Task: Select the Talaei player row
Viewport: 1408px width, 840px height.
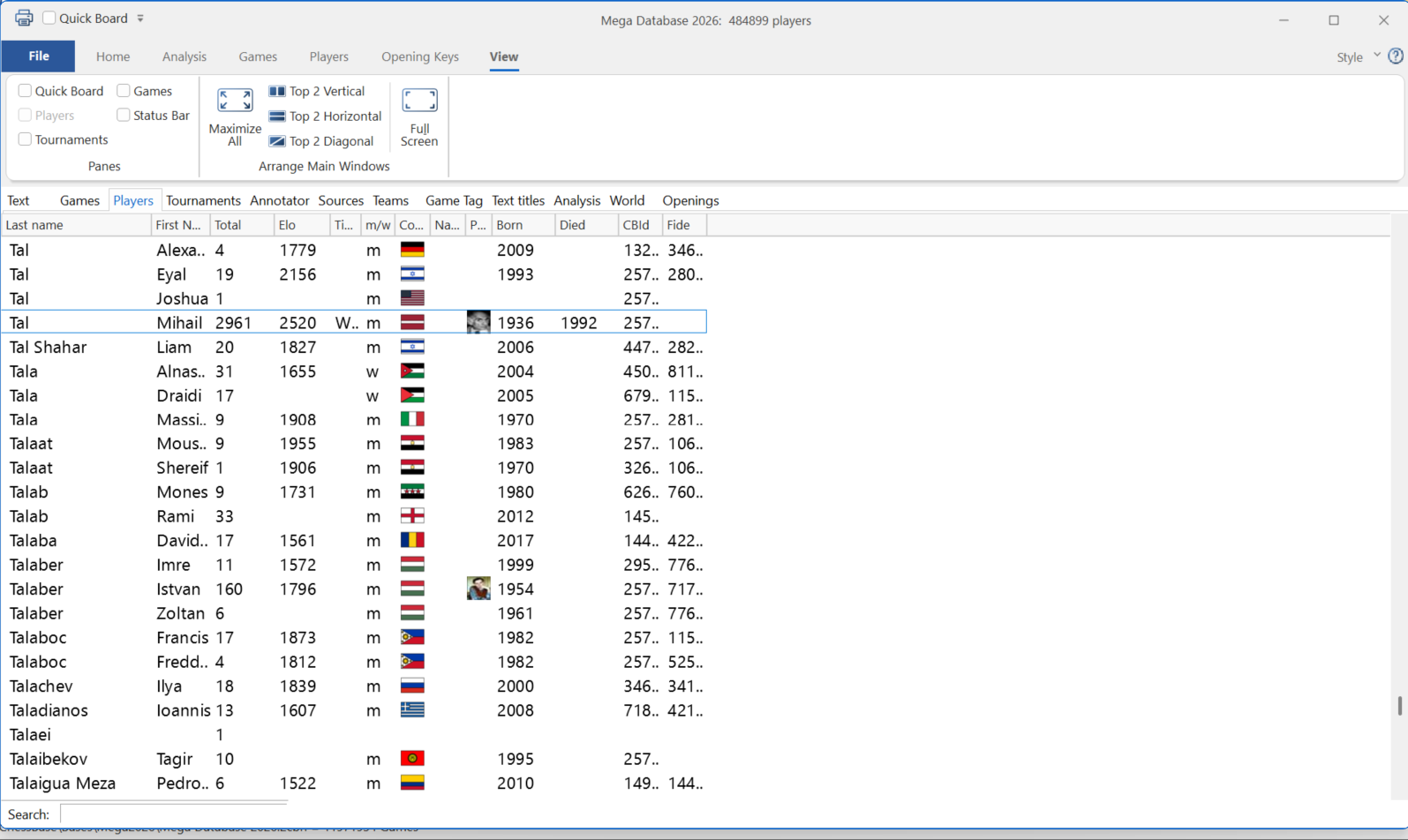Action: [354, 734]
